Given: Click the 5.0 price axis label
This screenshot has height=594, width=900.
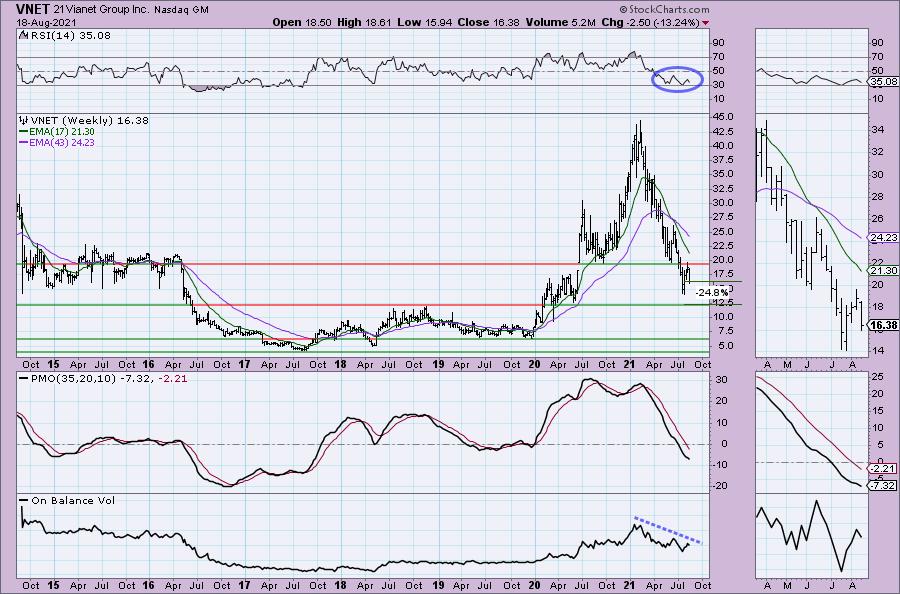Looking at the screenshot, I should point(725,345).
